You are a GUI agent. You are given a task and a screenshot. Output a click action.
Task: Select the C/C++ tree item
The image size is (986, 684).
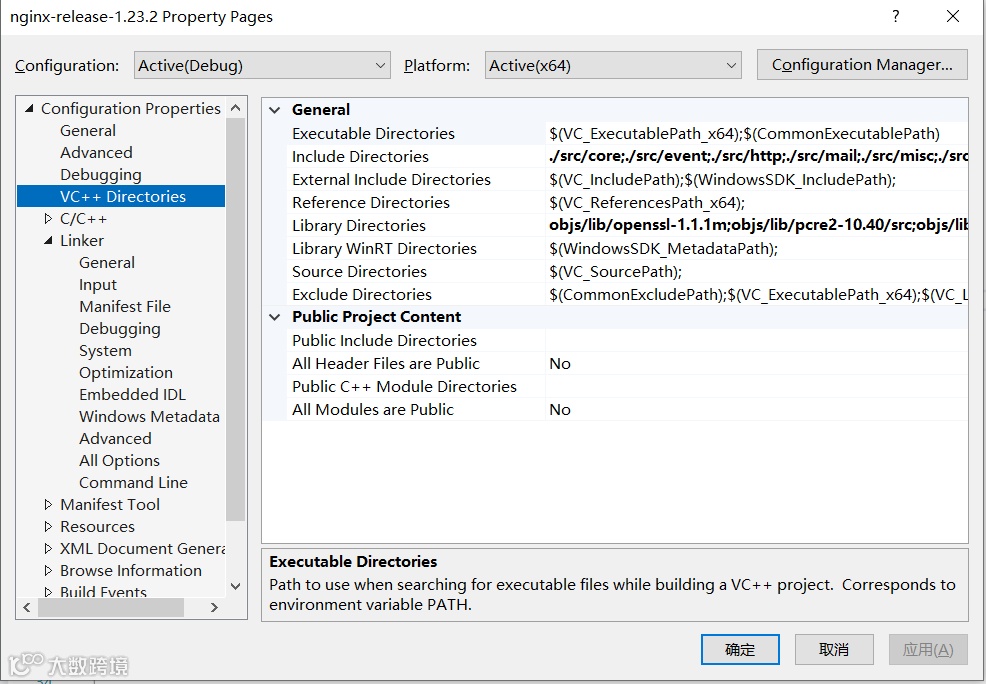(84, 219)
